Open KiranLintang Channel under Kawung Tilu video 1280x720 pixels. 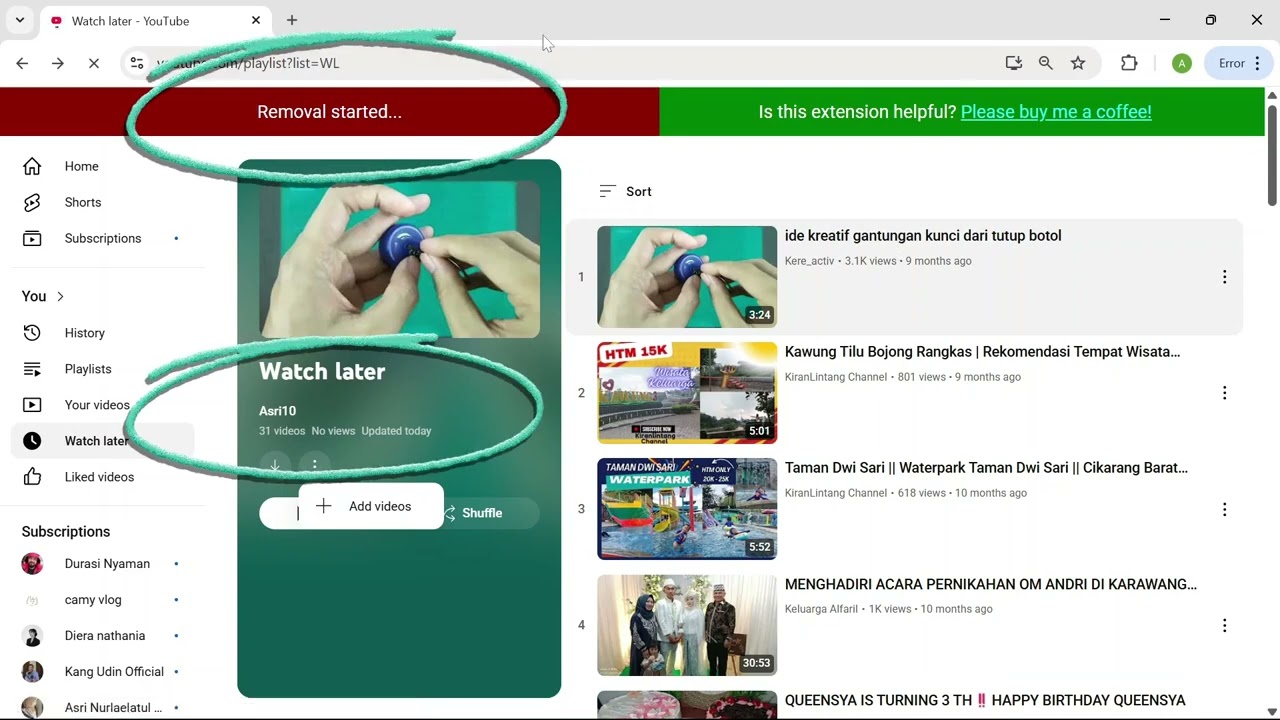(x=836, y=377)
